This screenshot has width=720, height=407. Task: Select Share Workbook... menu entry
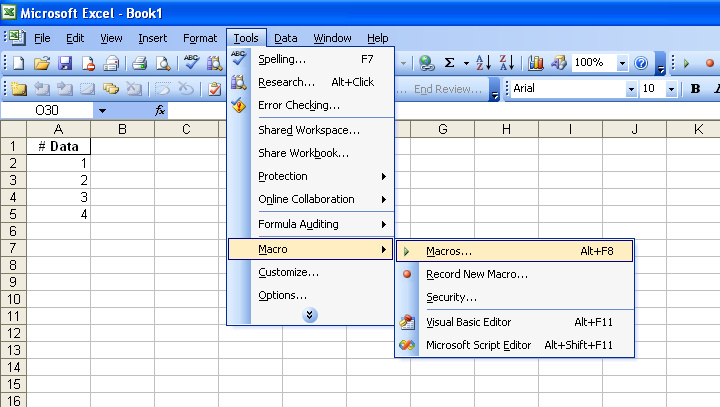[311, 153]
